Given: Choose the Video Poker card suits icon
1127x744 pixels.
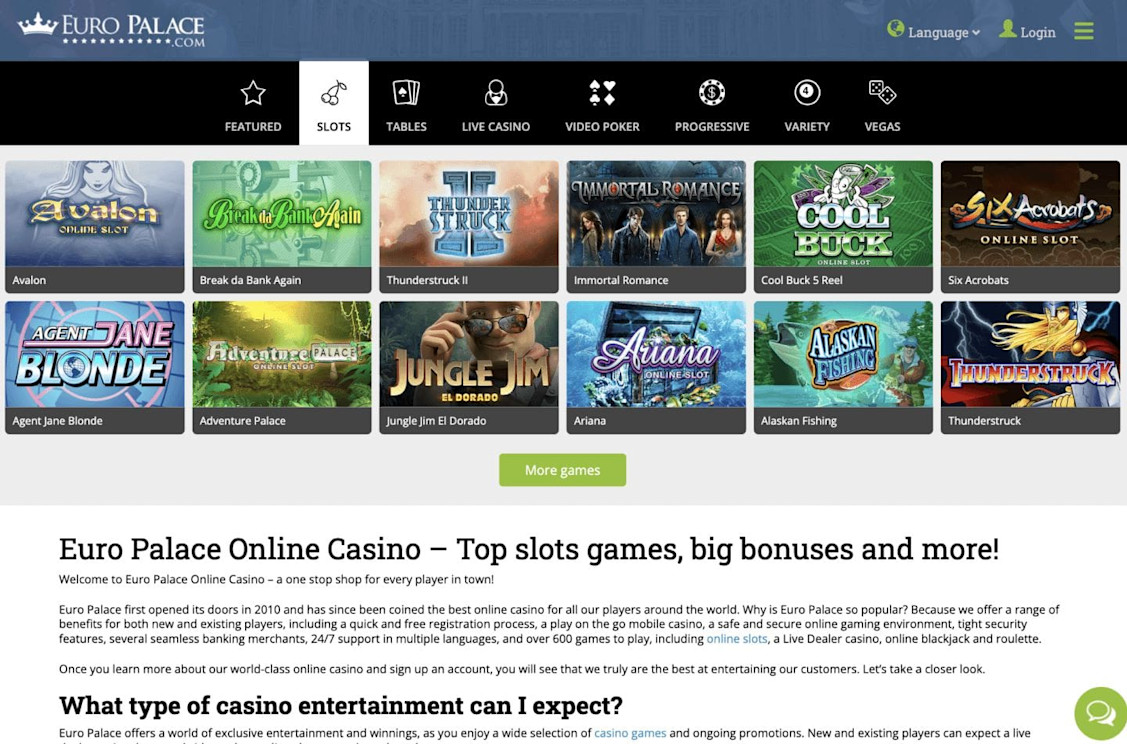Looking at the screenshot, I should point(602,93).
